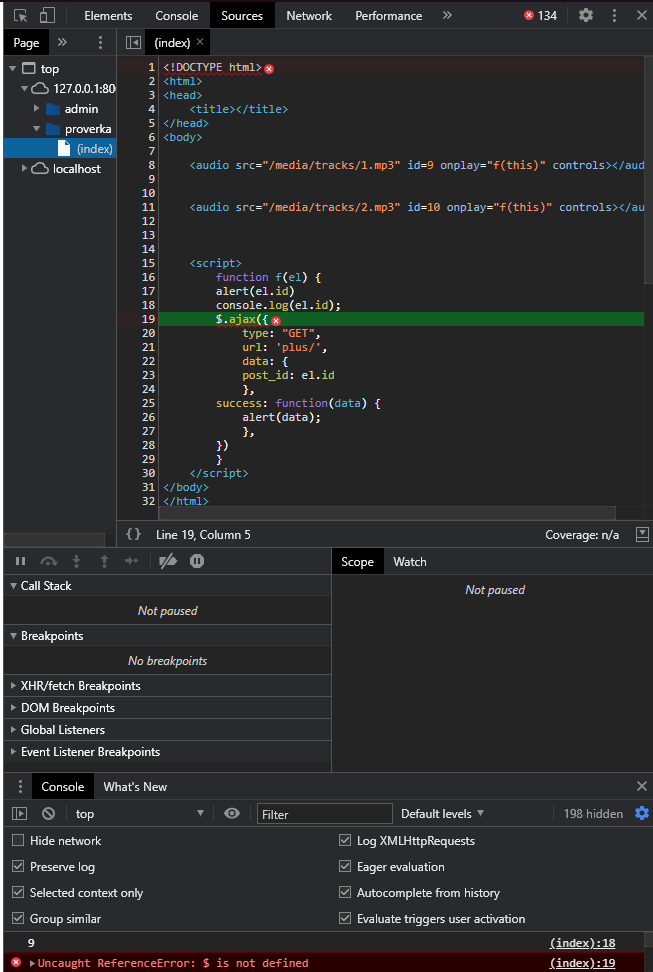Expand the admin folder
Screen dimensions: 653x972
[x=37, y=108]
